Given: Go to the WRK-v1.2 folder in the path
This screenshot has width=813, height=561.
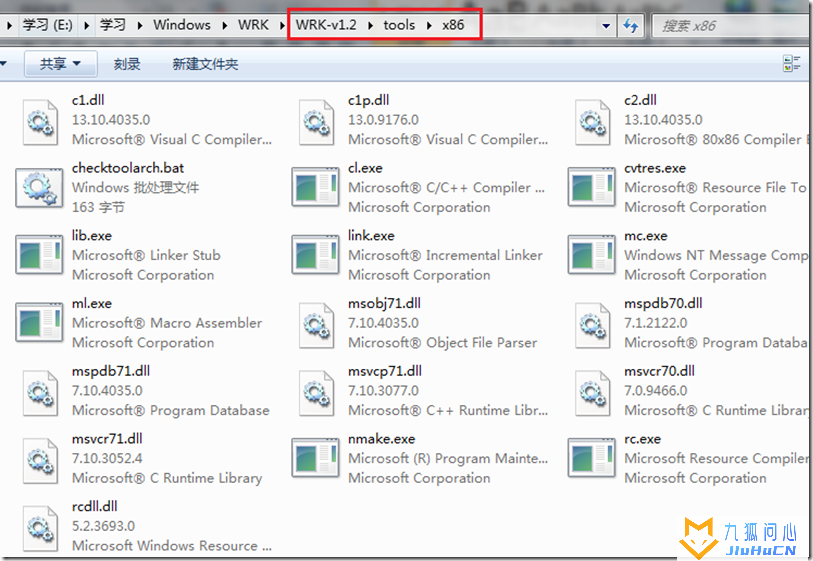Looking at the screenshot, I should pos(326,25).
